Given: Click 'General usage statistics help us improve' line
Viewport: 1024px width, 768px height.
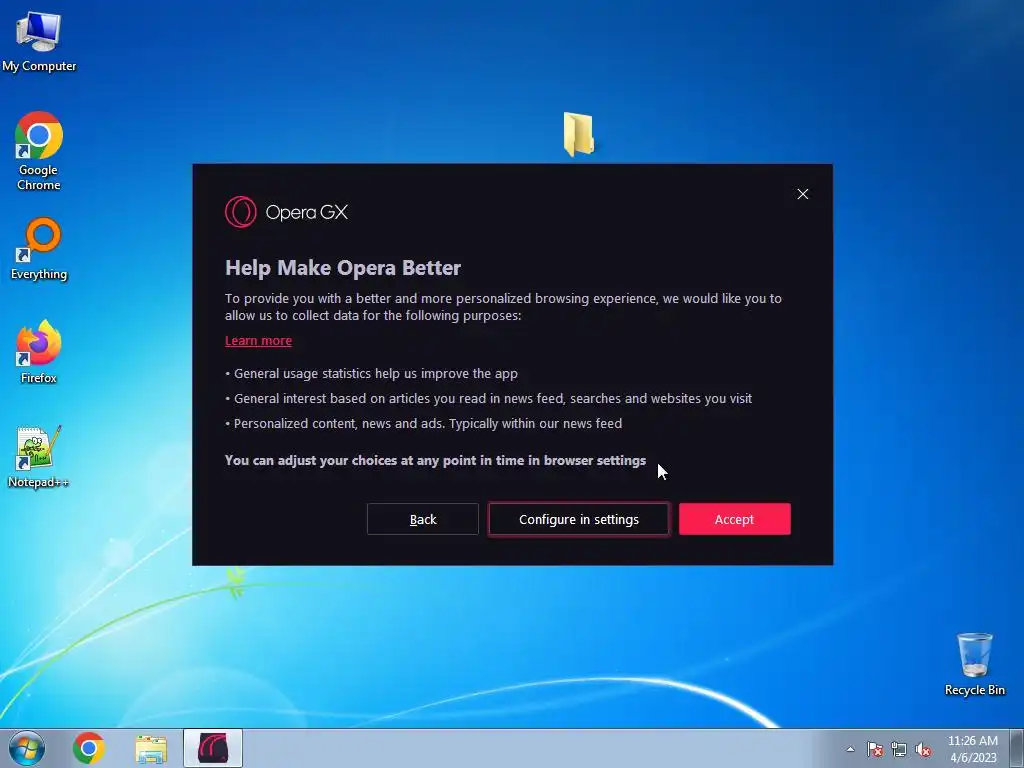Looking at the screenshot, I should 372,374.
